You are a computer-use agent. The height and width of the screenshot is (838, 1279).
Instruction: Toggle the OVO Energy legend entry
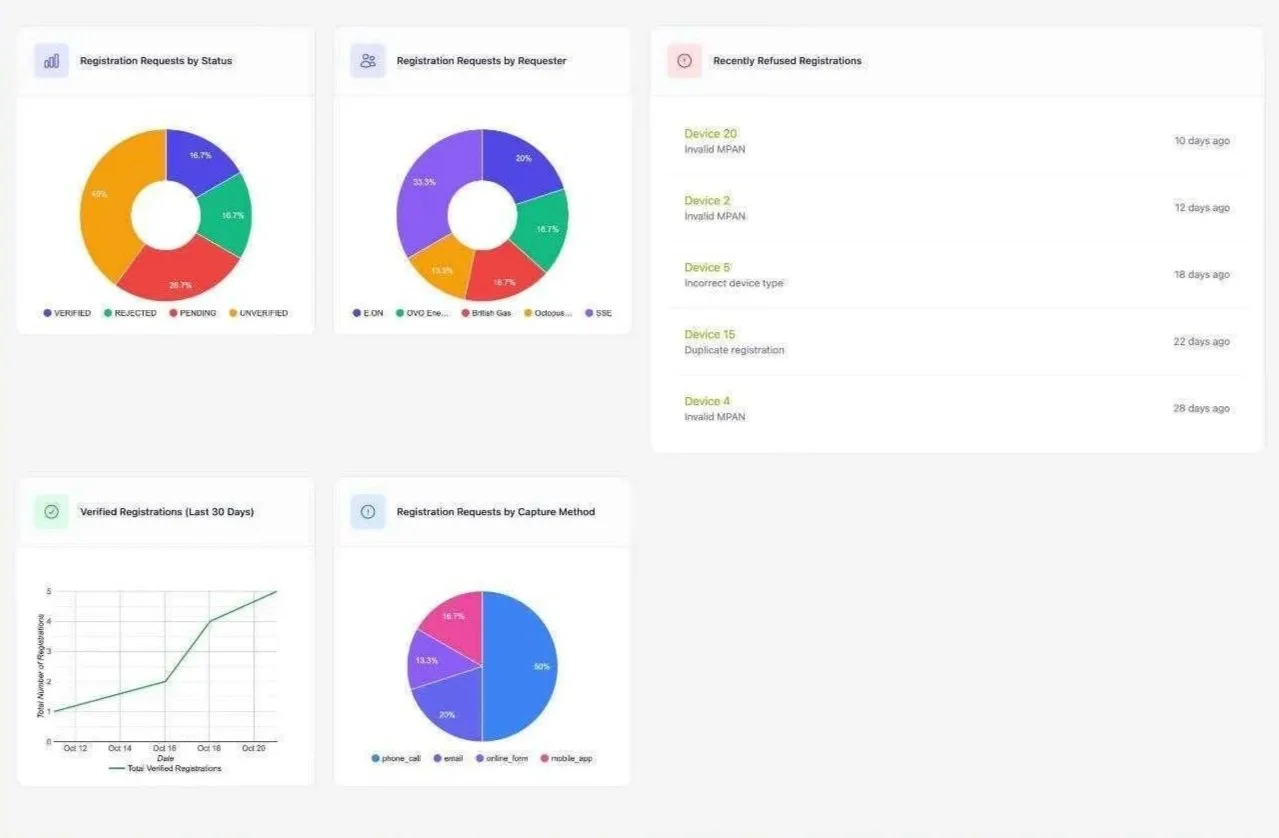[422, 313]
